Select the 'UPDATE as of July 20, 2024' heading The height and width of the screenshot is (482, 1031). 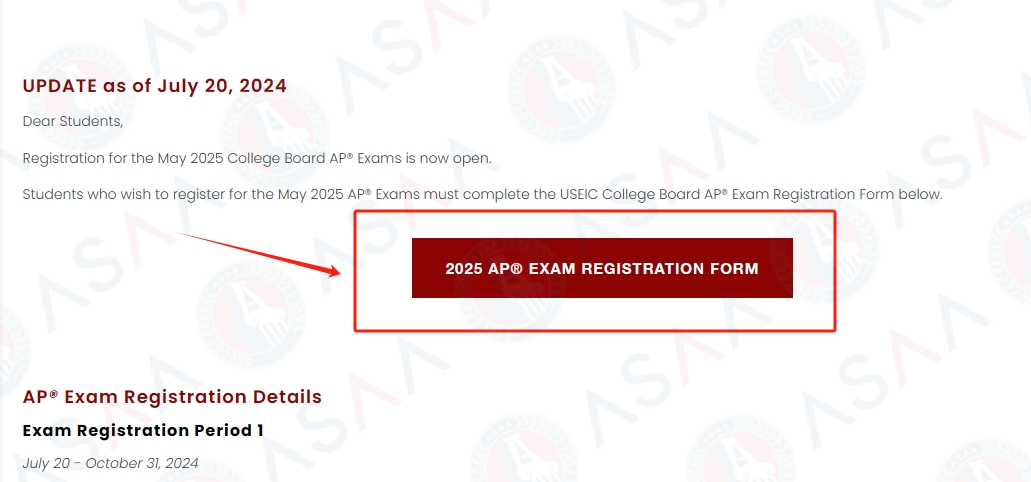[155, 86]
